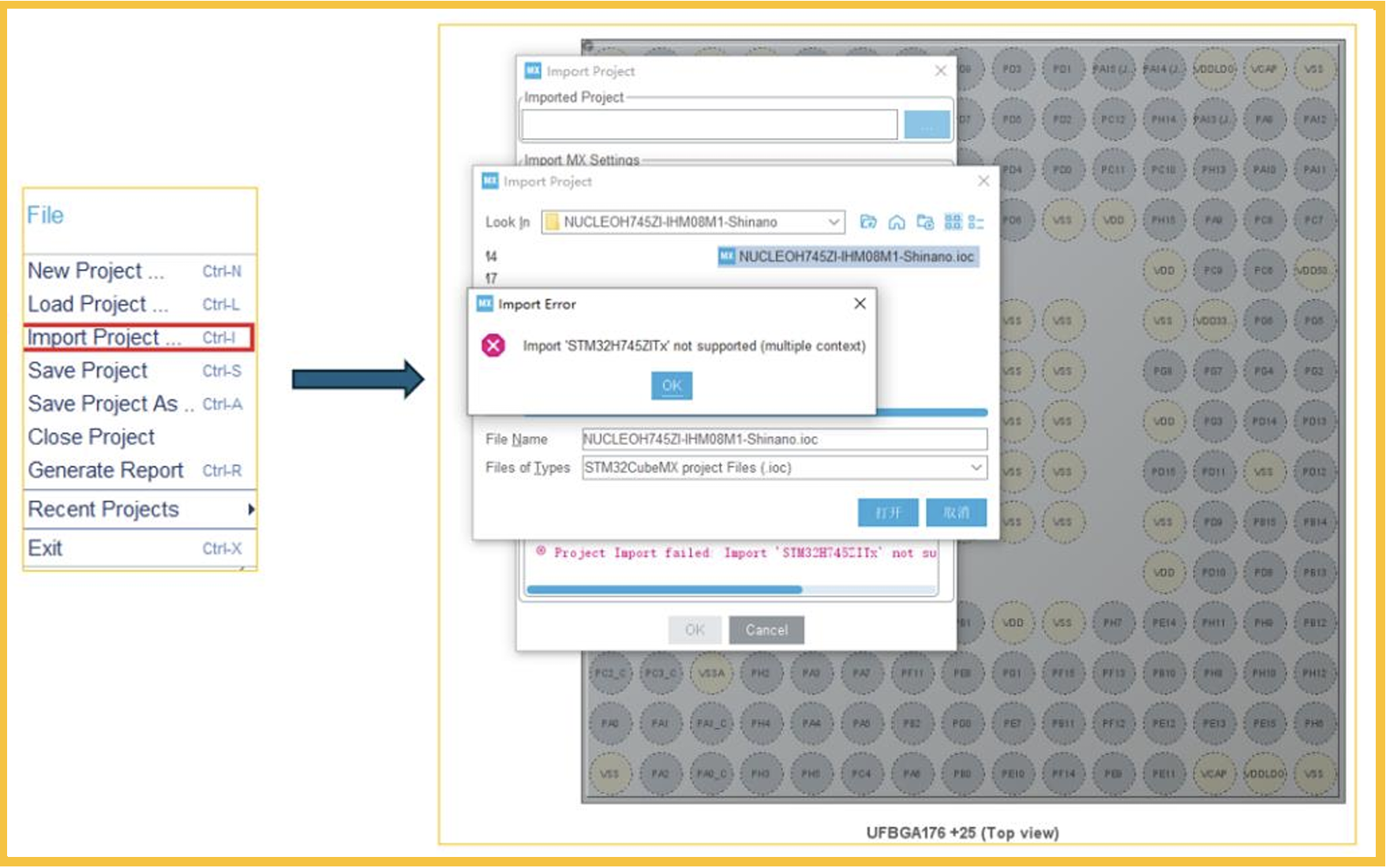Click the import progress bar under the failure message
The width and height of the screenshot is (1386, 868).
[732, 589]
